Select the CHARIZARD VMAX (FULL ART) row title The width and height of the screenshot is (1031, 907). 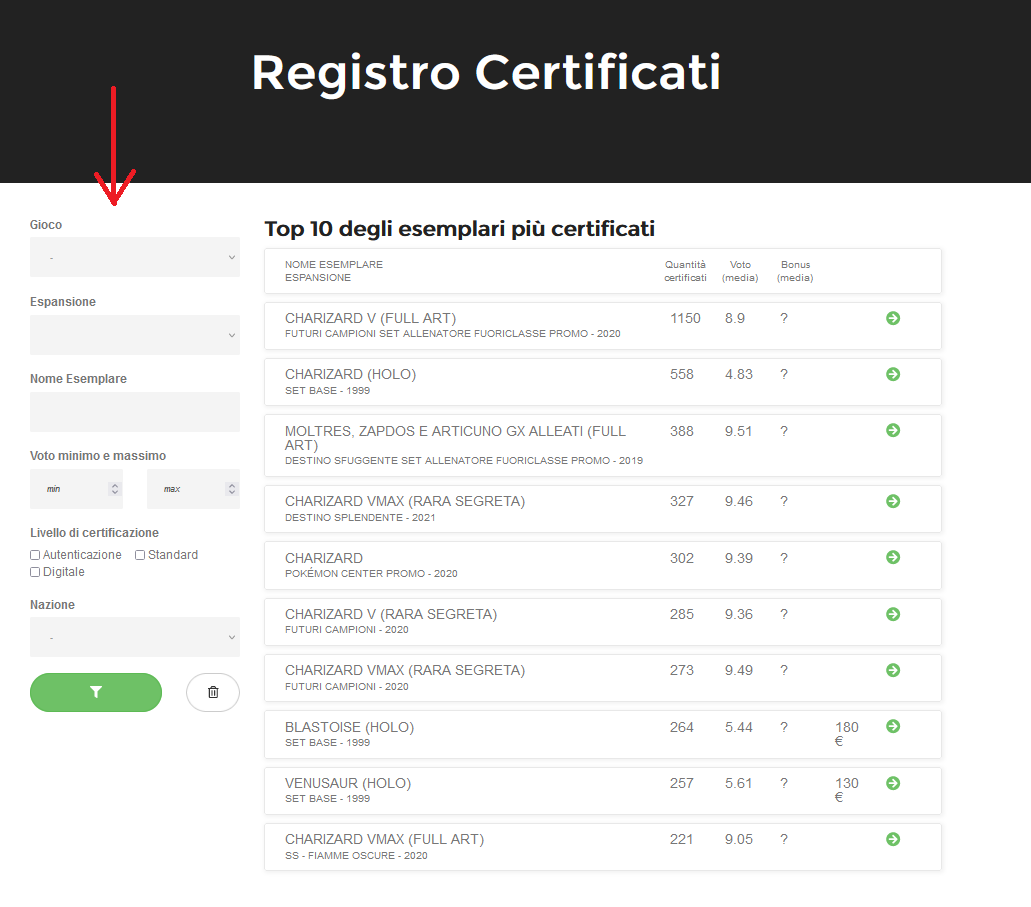point(384,839)
